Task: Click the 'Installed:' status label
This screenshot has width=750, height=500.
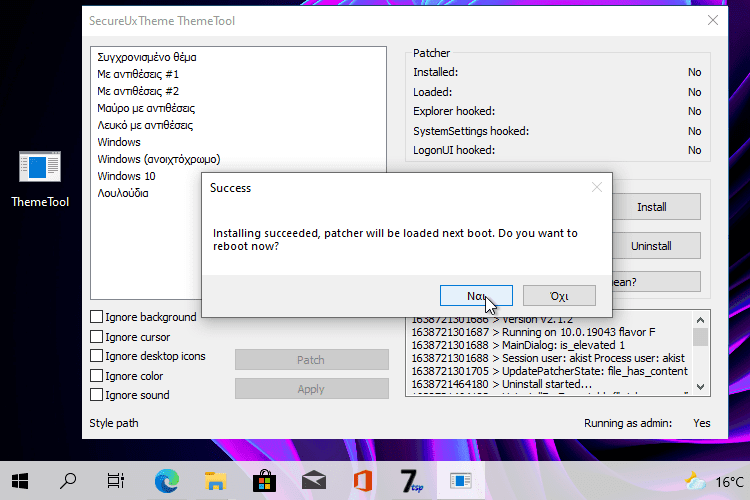Action: 435,72
